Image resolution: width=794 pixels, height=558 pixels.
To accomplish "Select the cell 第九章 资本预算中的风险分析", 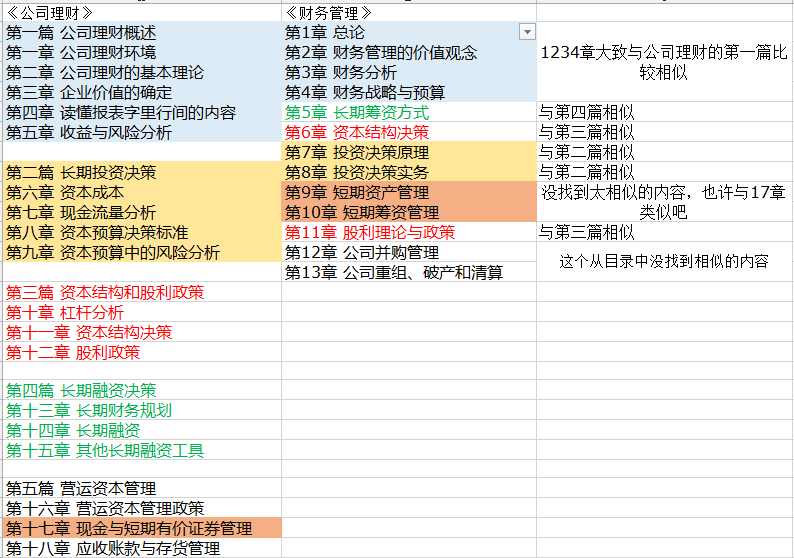I will (142, 252).
